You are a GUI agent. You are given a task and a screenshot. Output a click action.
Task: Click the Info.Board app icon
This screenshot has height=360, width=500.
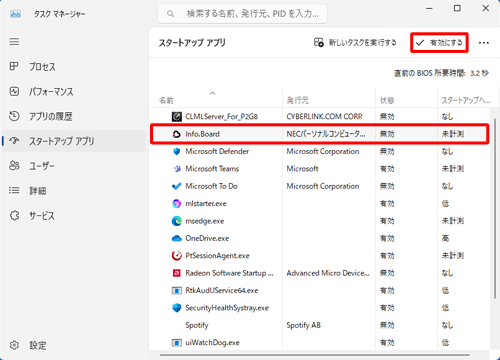176,134
